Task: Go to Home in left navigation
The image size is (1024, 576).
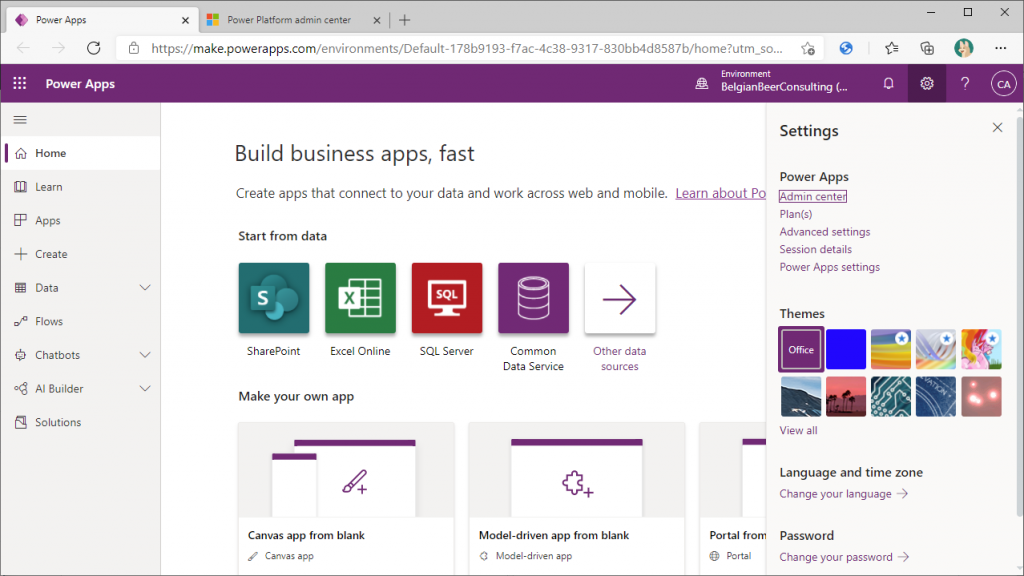Action: [x=81, y=153]
